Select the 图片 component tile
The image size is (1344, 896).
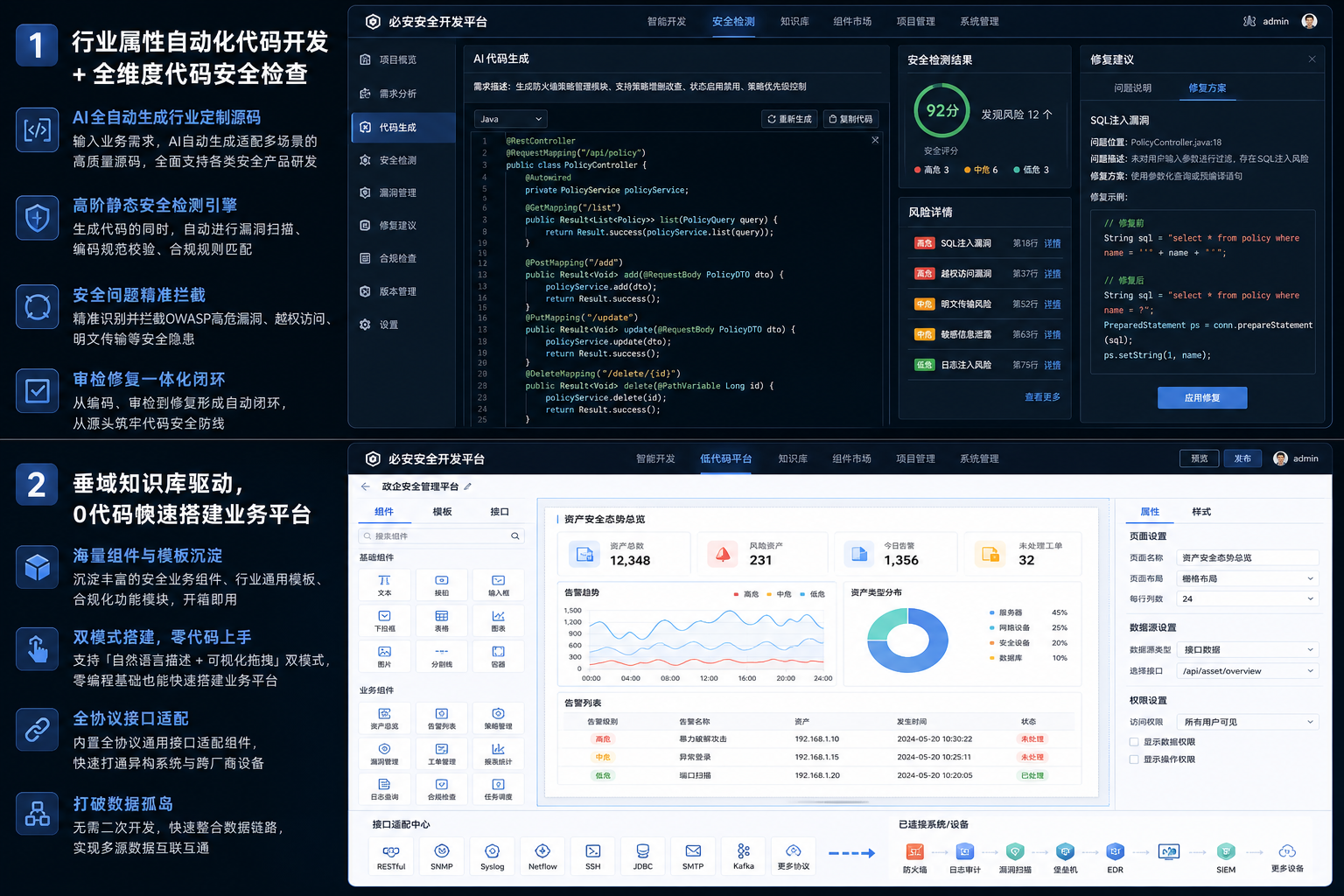[384, 656]
